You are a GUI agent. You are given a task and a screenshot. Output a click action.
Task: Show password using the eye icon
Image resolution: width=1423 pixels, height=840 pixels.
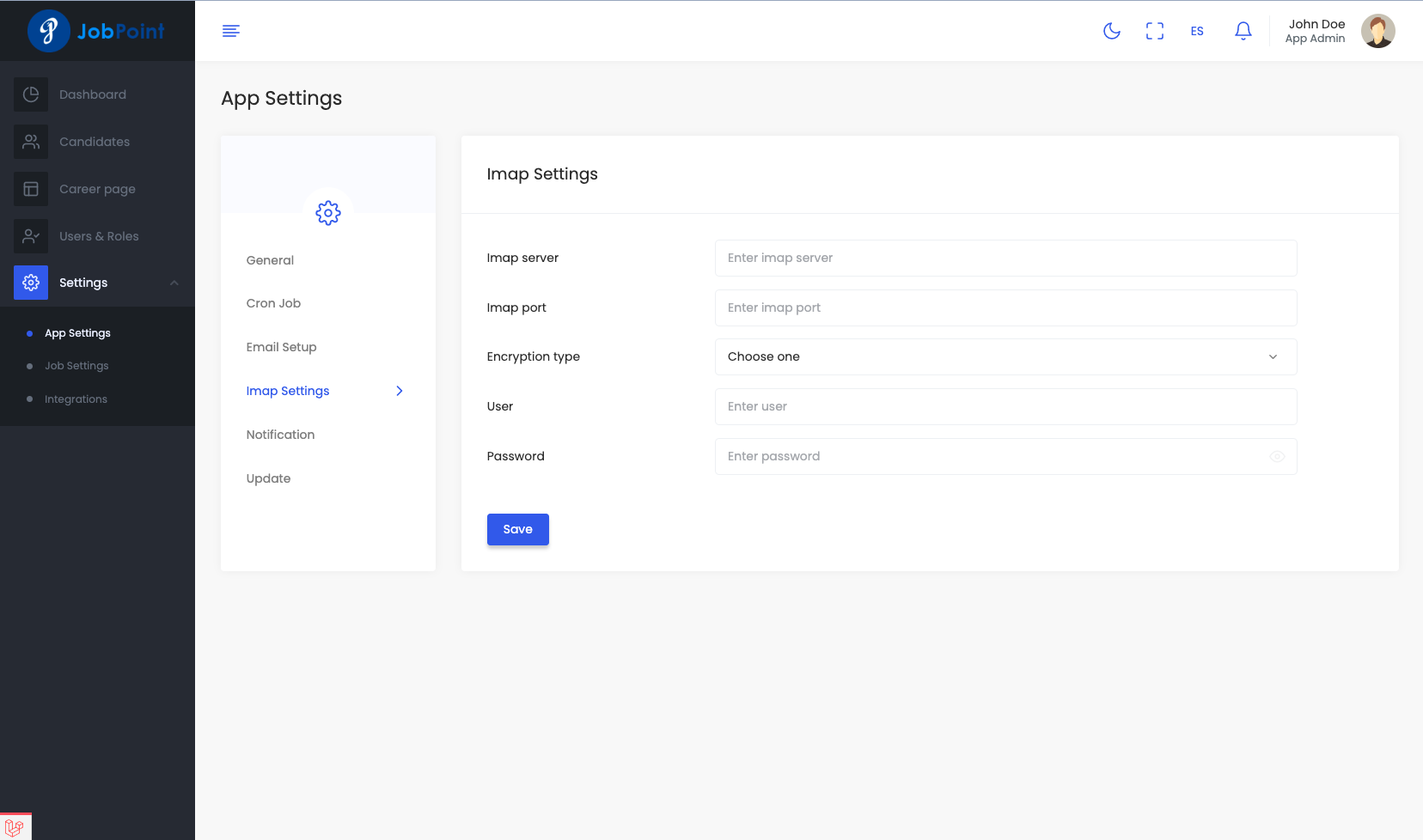pos(1277,457)
